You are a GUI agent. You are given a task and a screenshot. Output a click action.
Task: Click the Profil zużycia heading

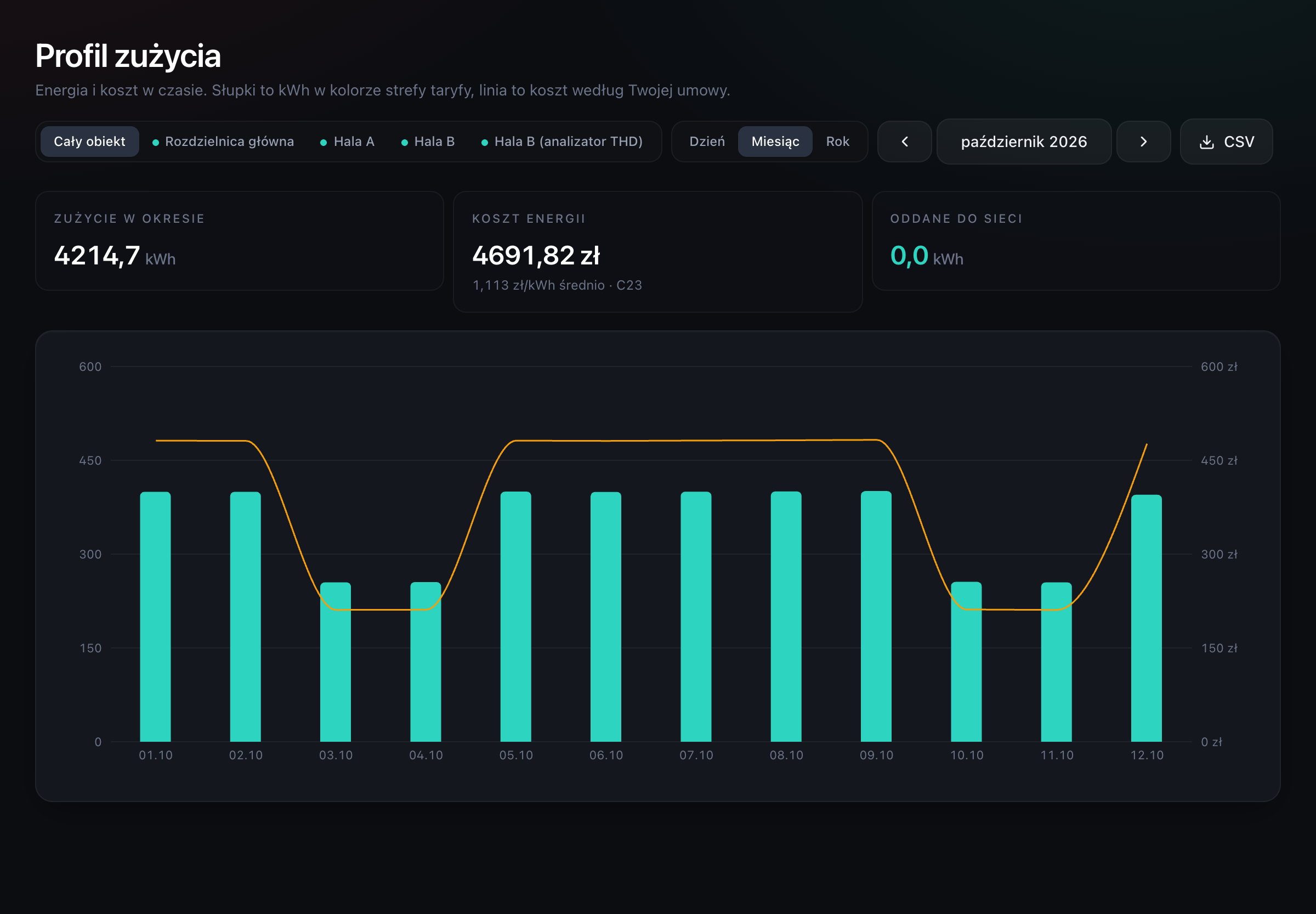[x=128, y=56]
